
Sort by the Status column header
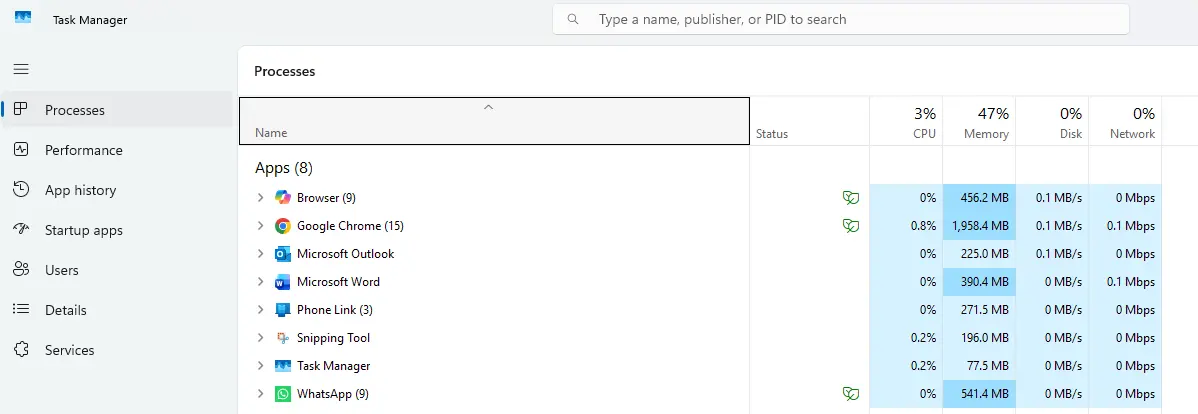click(810, 121)
